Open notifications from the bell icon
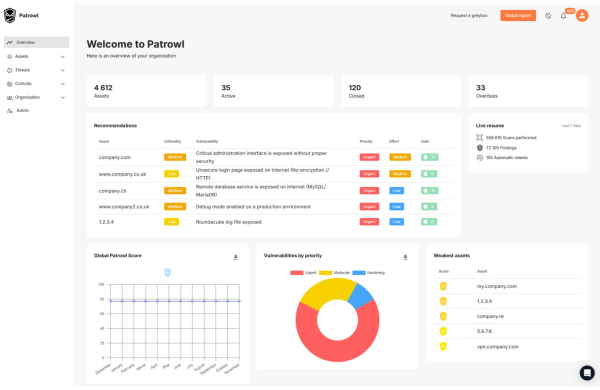600x390 pixels. 563,16
